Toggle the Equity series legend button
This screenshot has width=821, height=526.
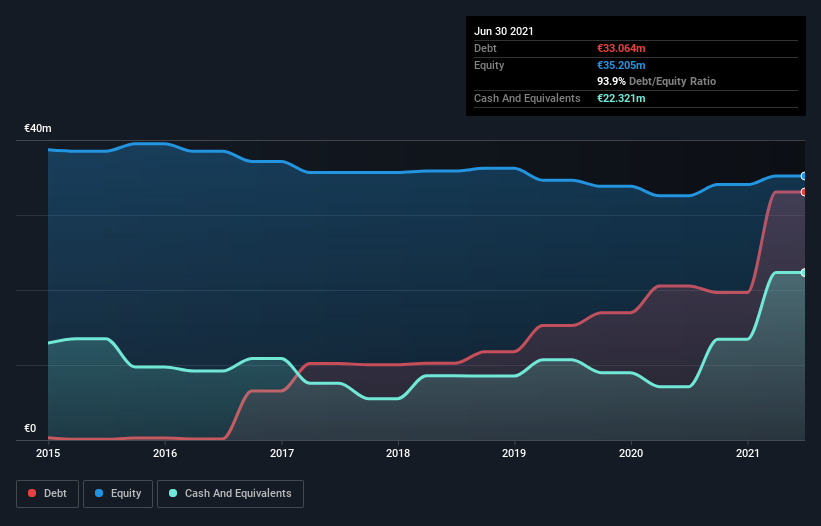tap(118, 494)
